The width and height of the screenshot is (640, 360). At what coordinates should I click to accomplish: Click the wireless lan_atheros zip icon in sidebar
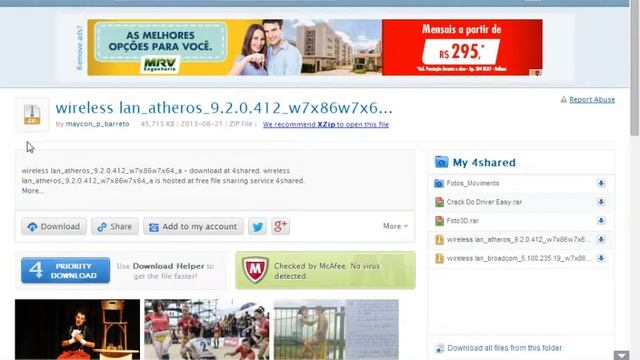[x=439, y=240]
